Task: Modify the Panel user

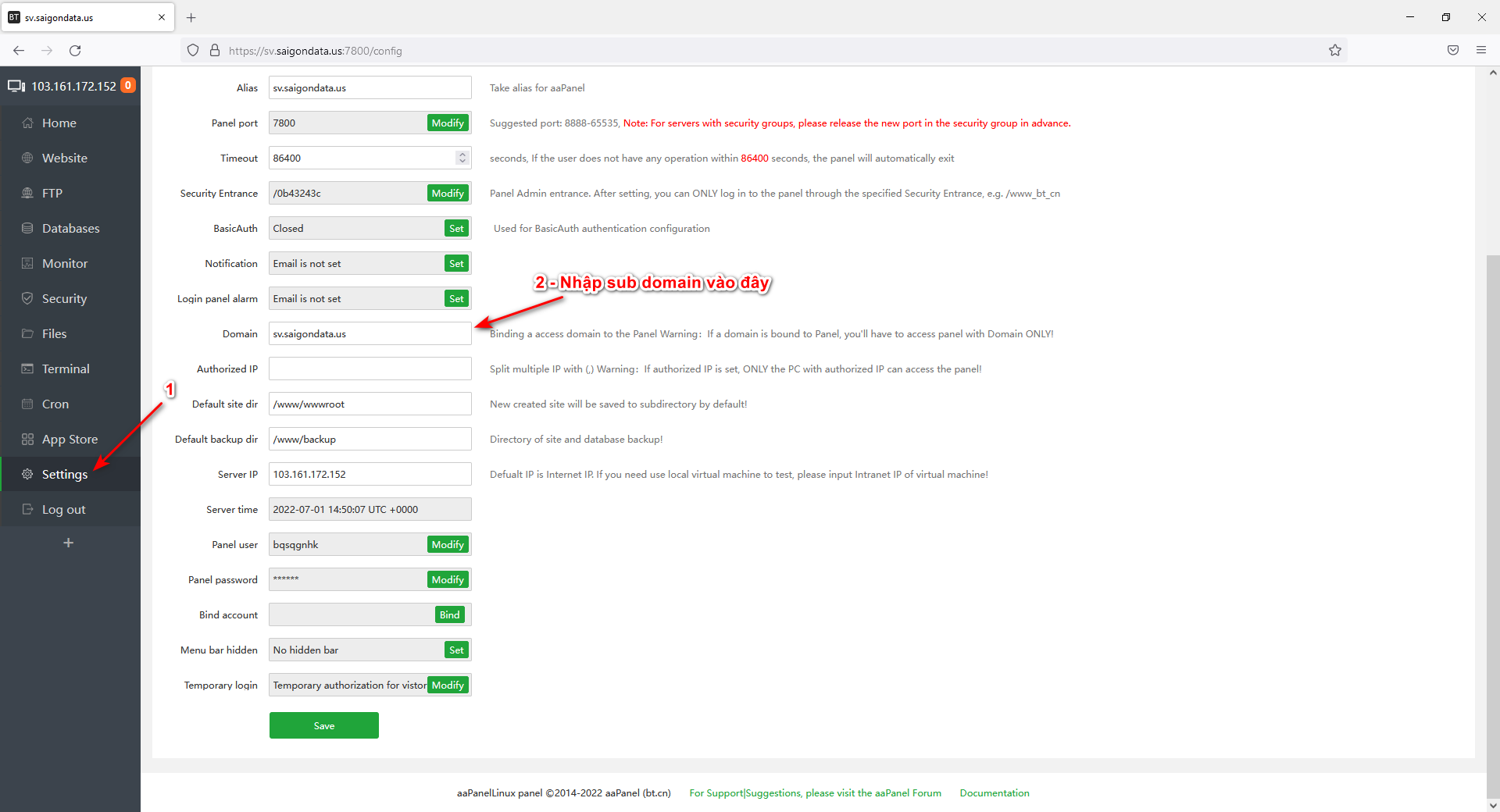Action: (448, 544)
